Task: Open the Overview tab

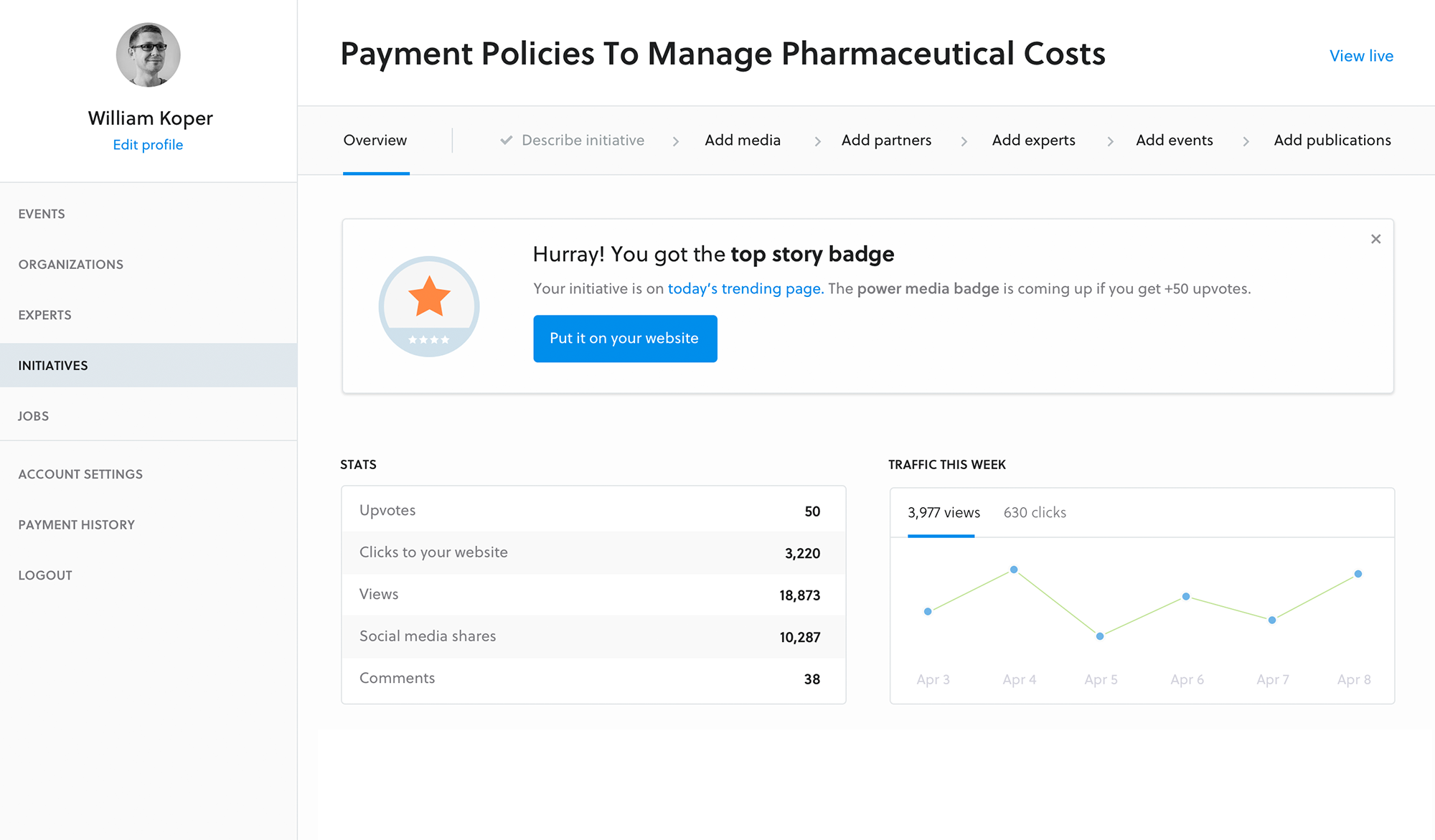Action: (x=375, y=140)
